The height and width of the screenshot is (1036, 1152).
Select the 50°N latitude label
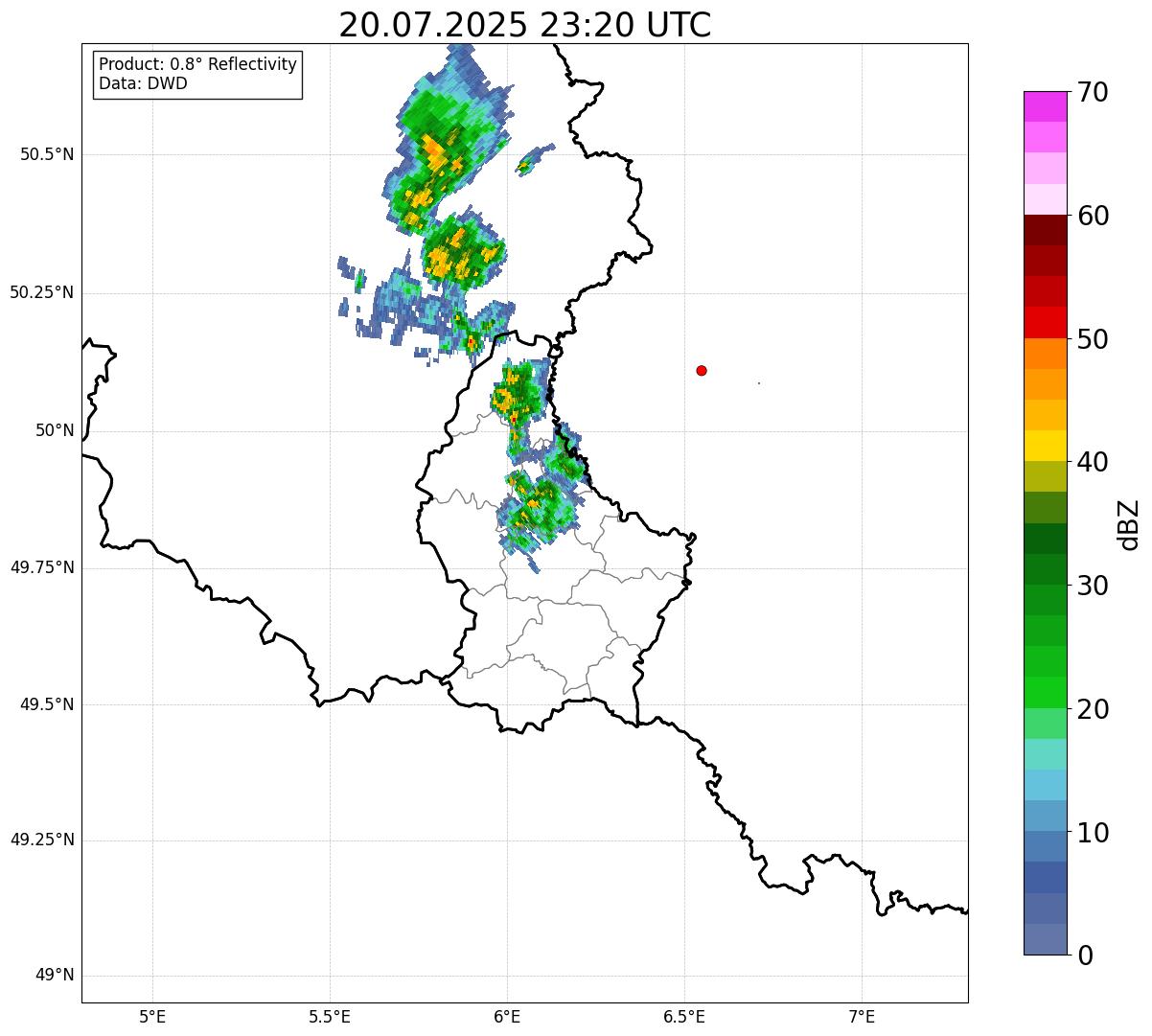tap(55, 430)
